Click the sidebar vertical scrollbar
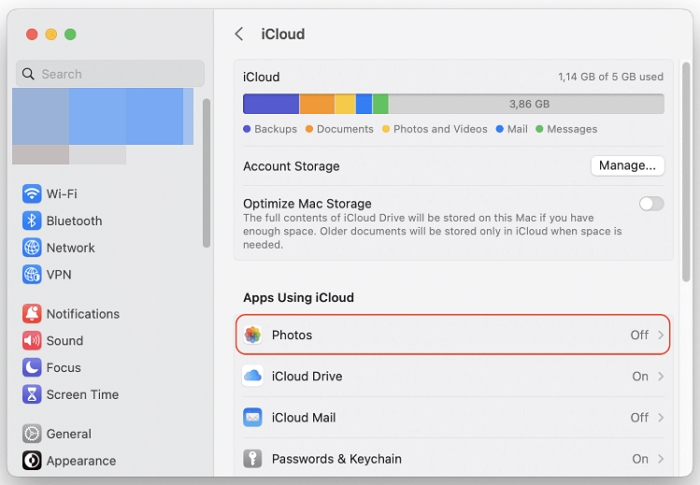This screenshot has width=700, height=485. [206, 173]
